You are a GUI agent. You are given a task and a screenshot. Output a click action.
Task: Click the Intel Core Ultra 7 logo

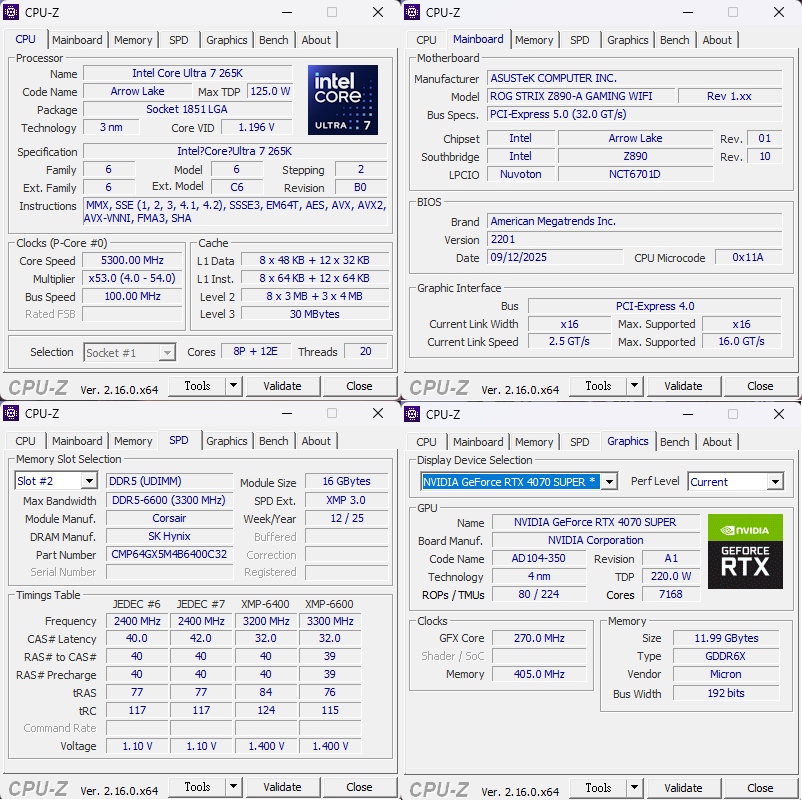343,100
